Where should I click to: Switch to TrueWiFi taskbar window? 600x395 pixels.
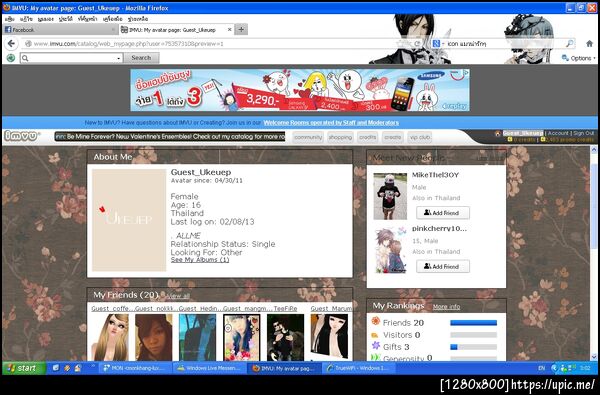(x=359, y=368)
